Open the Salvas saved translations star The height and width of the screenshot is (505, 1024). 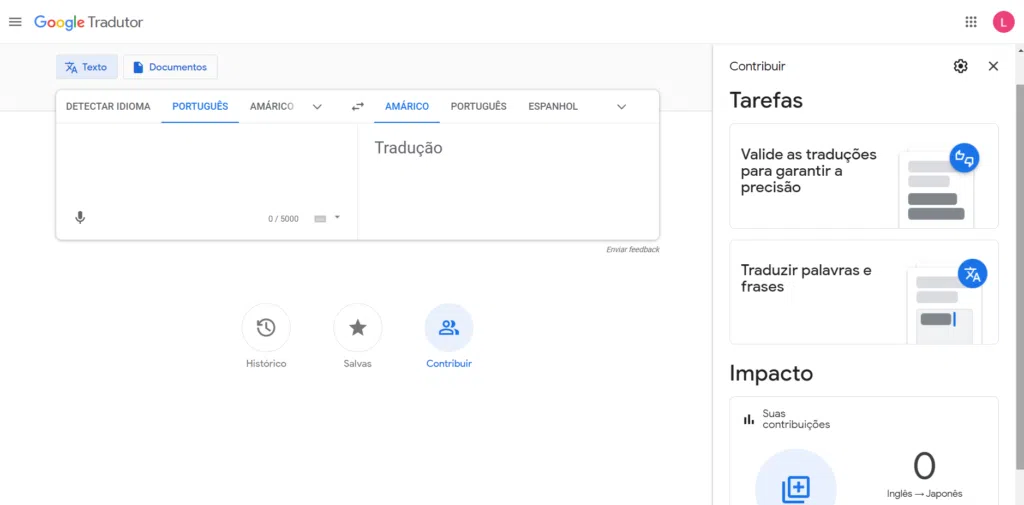[x=357, y=328]
